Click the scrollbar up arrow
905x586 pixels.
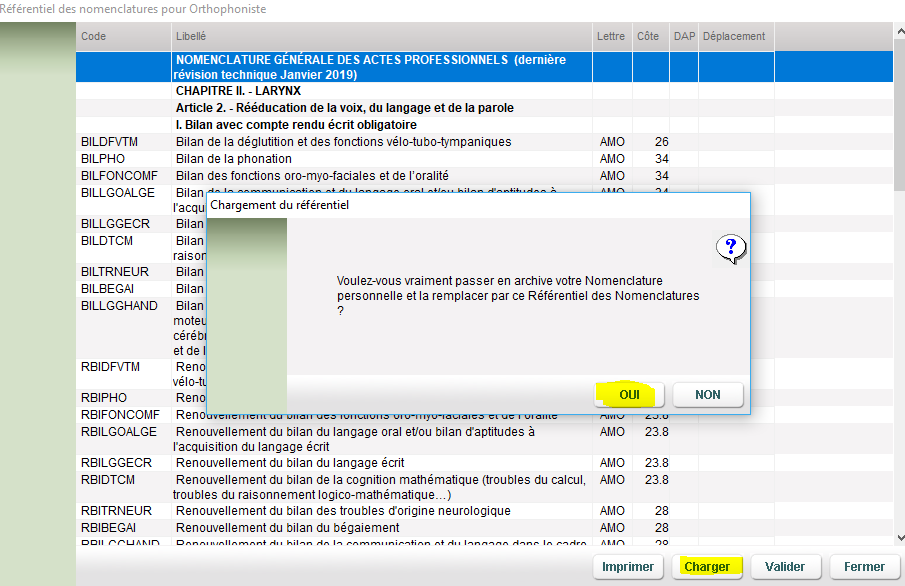pyautogui.click(x=899, y=31)
